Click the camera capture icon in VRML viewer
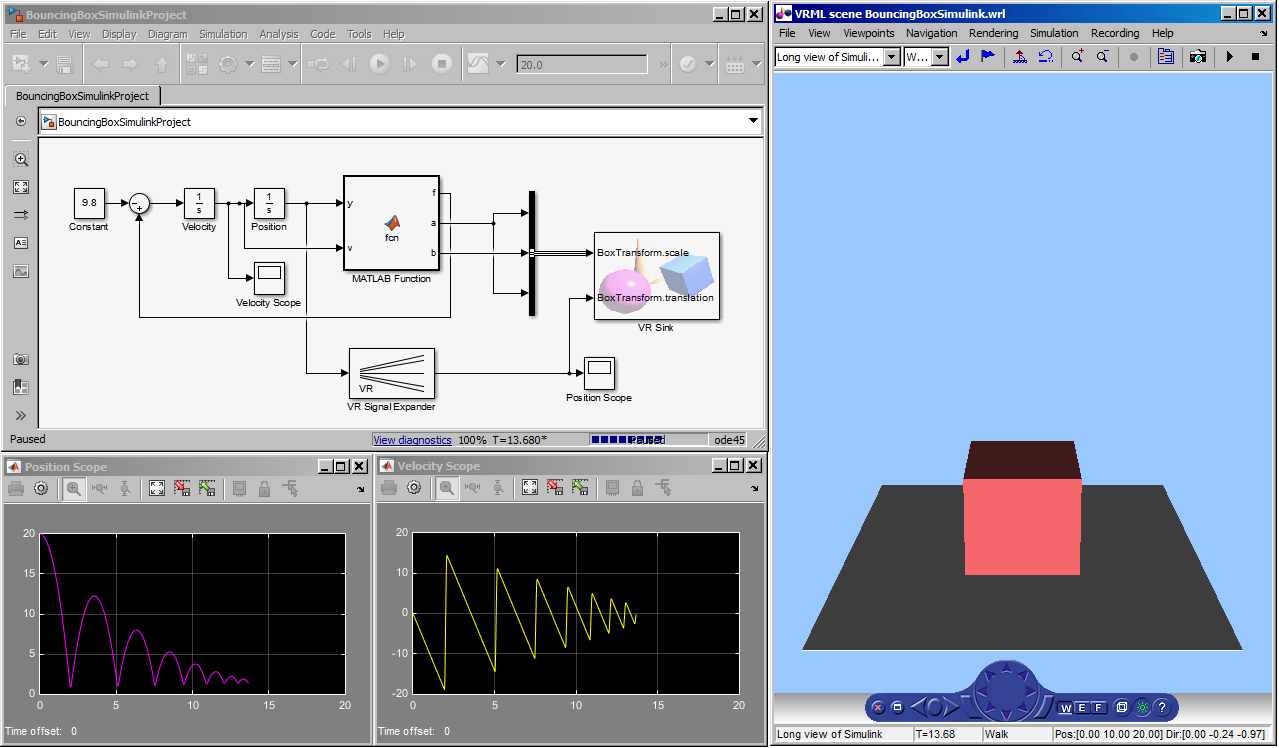 pyautogui.click(x=1197, y=57)
